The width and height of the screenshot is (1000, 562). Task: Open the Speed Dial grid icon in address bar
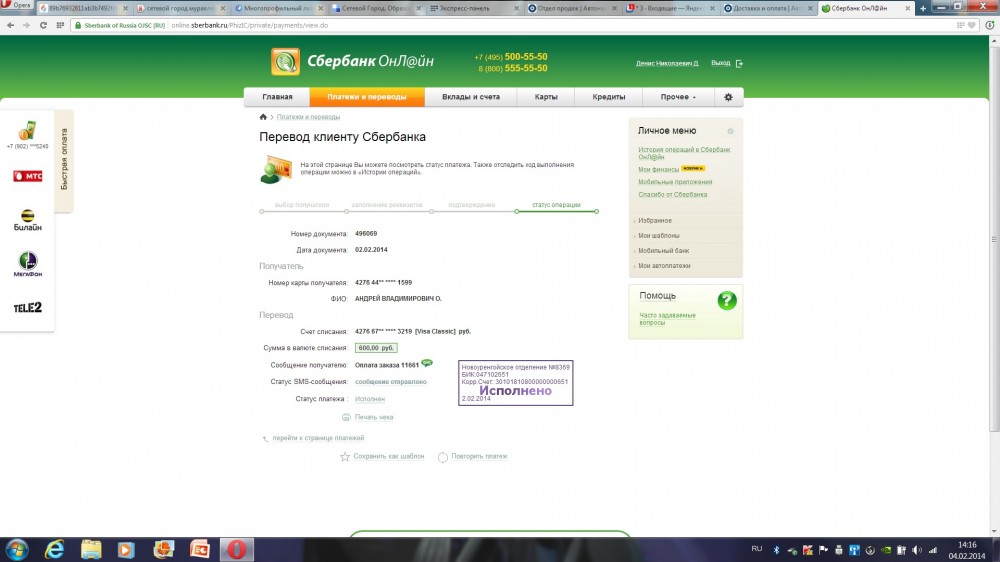[60, 25]
